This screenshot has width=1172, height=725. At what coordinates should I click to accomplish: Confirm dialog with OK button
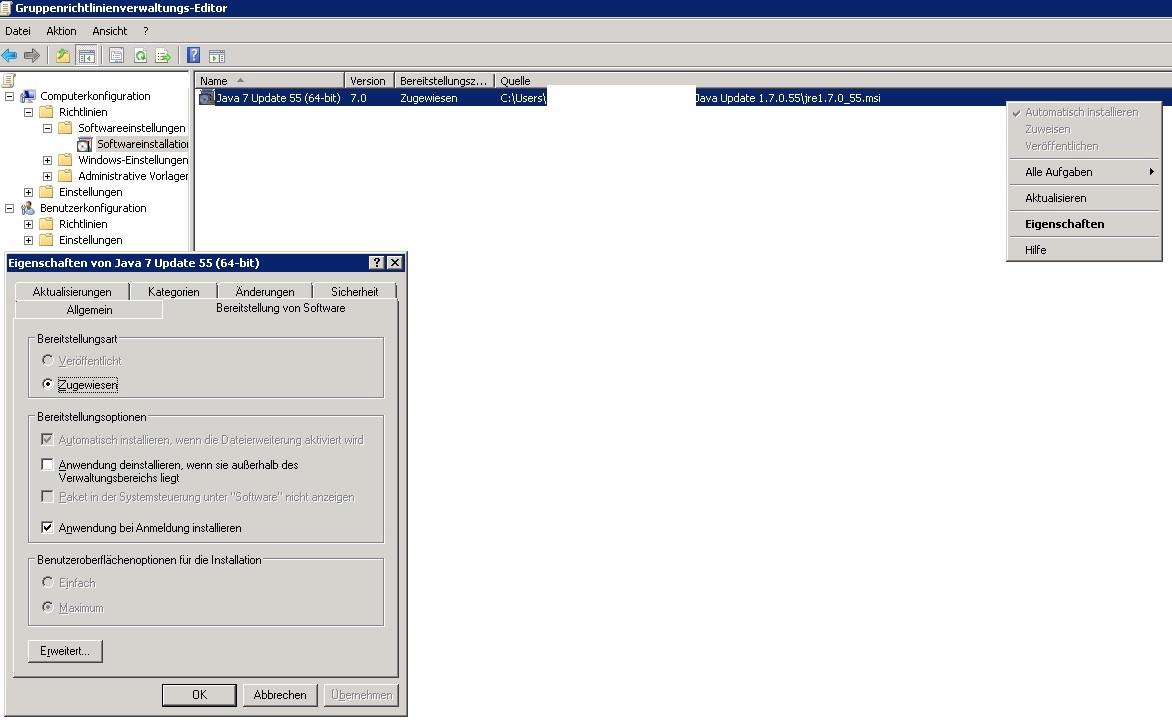pos(200,694)
